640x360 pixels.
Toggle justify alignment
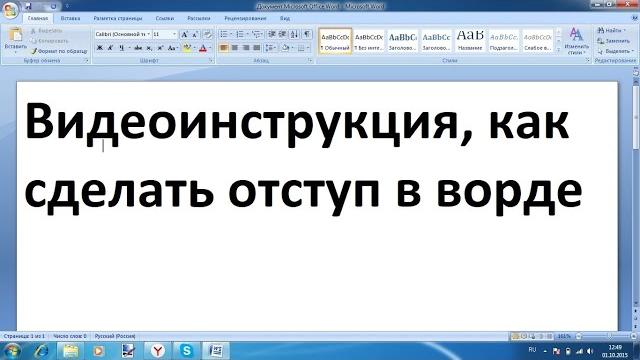[x=256, y=48]
